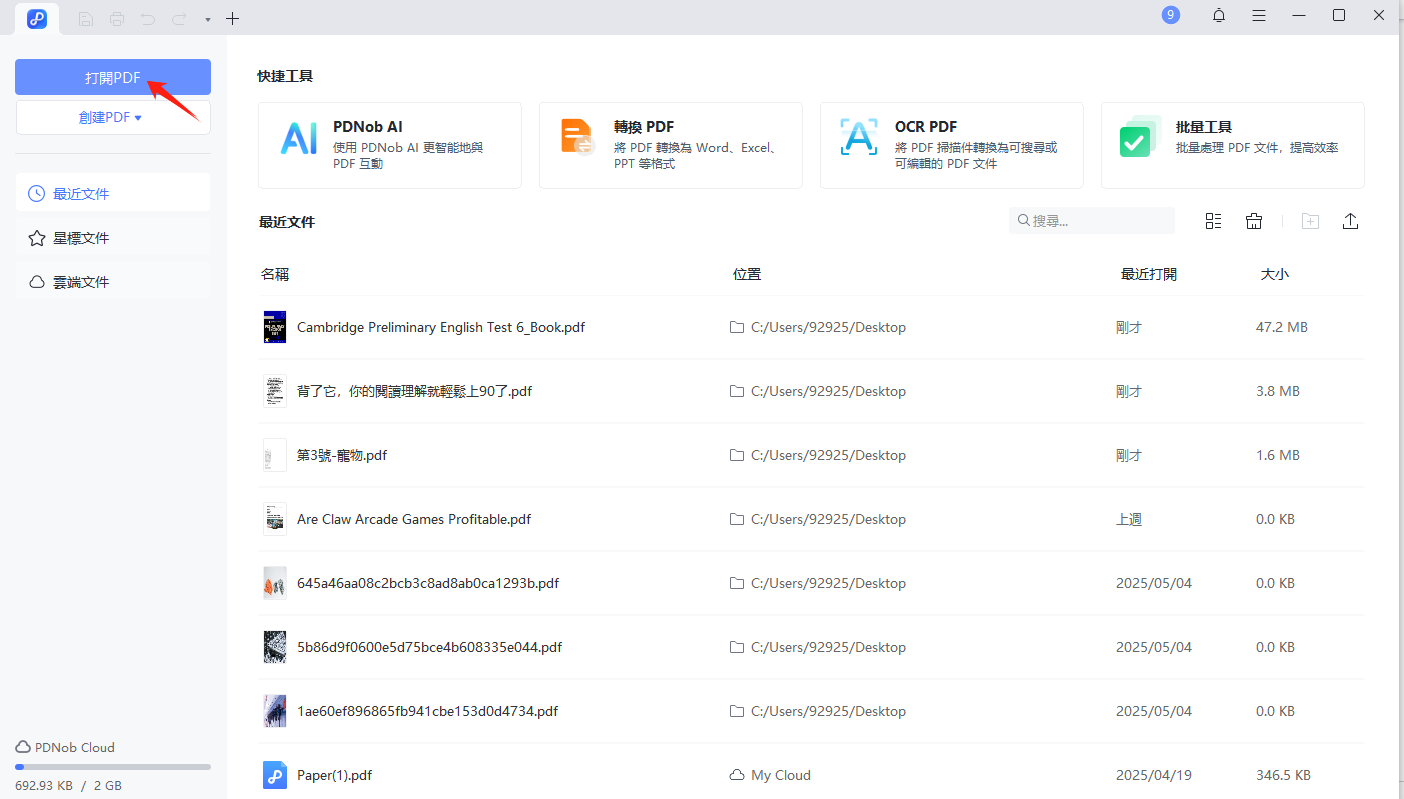Click the PDNob Cloud storage usage bar

(112, 767)
